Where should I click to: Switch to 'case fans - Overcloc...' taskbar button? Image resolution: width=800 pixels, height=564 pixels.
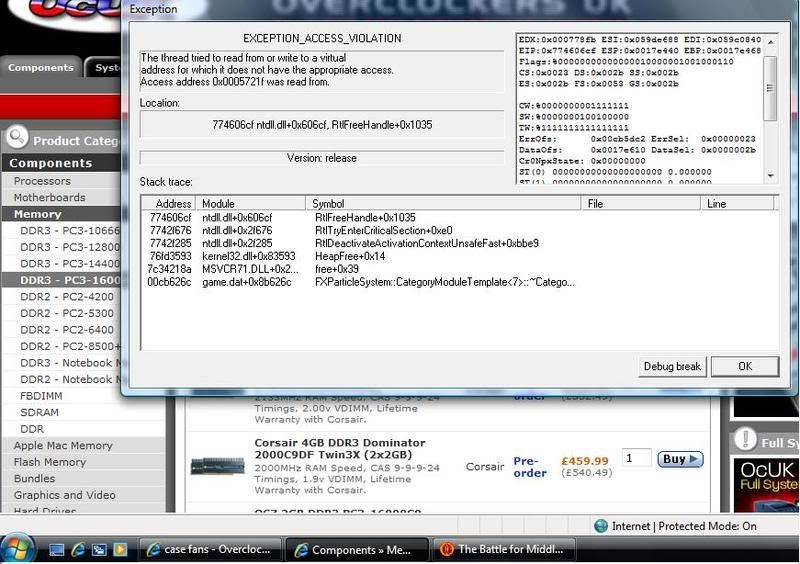pyautogui.click(x=210, y=550)
